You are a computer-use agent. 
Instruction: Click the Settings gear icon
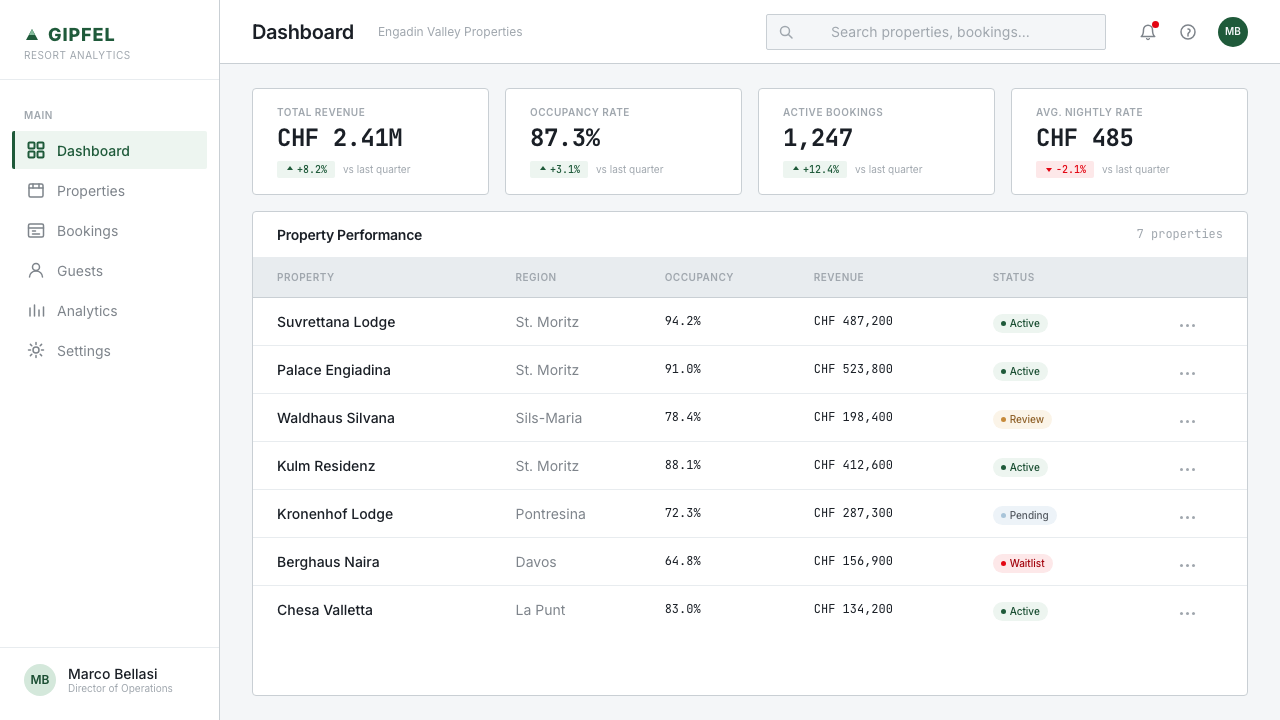coord(36,350)
